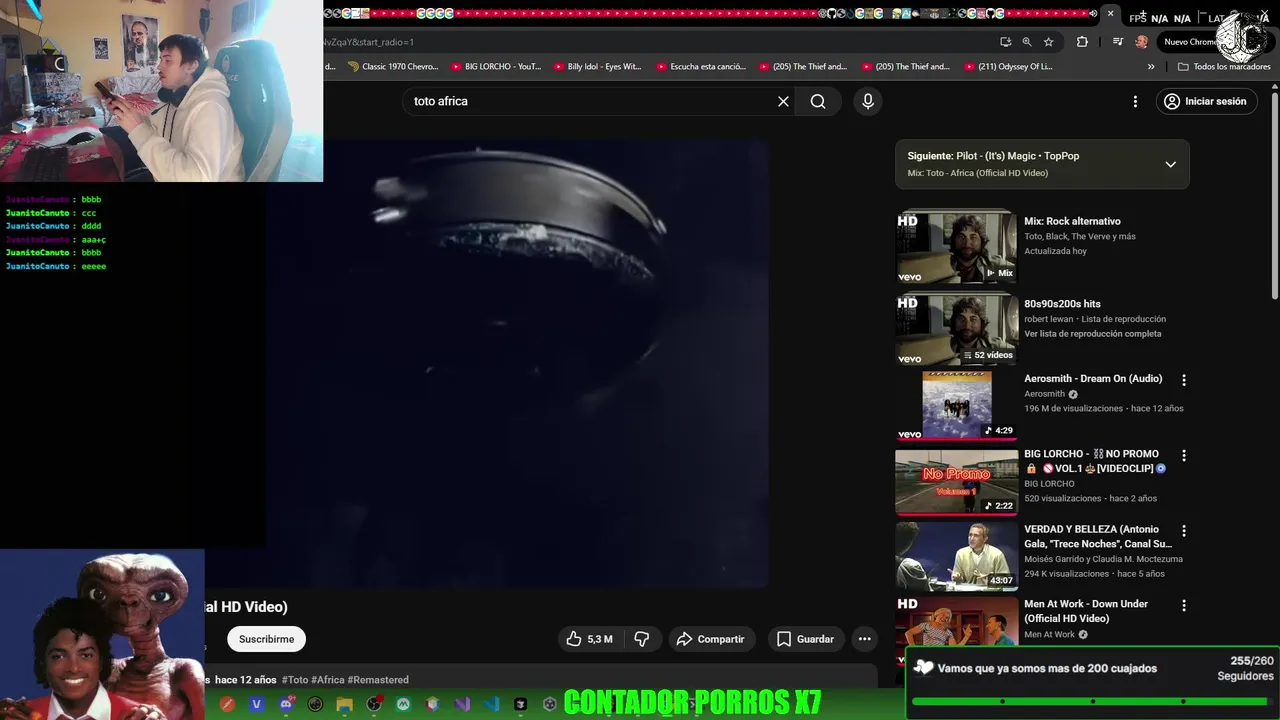
Task: Show hidden bookmarks overflow chevron
Action: click(1151, 67)
